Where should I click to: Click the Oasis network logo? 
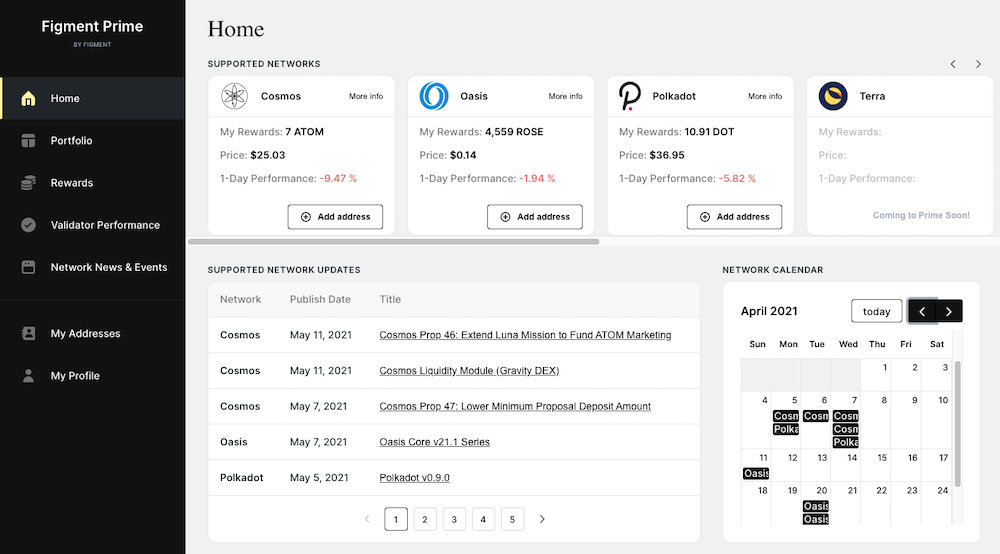(x=434, y=96)
